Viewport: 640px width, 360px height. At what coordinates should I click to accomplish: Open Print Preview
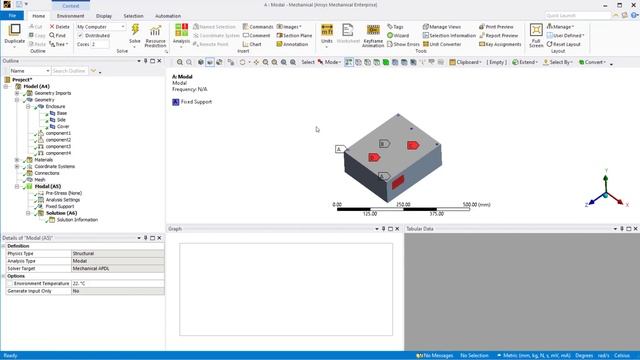coord(496,27)
